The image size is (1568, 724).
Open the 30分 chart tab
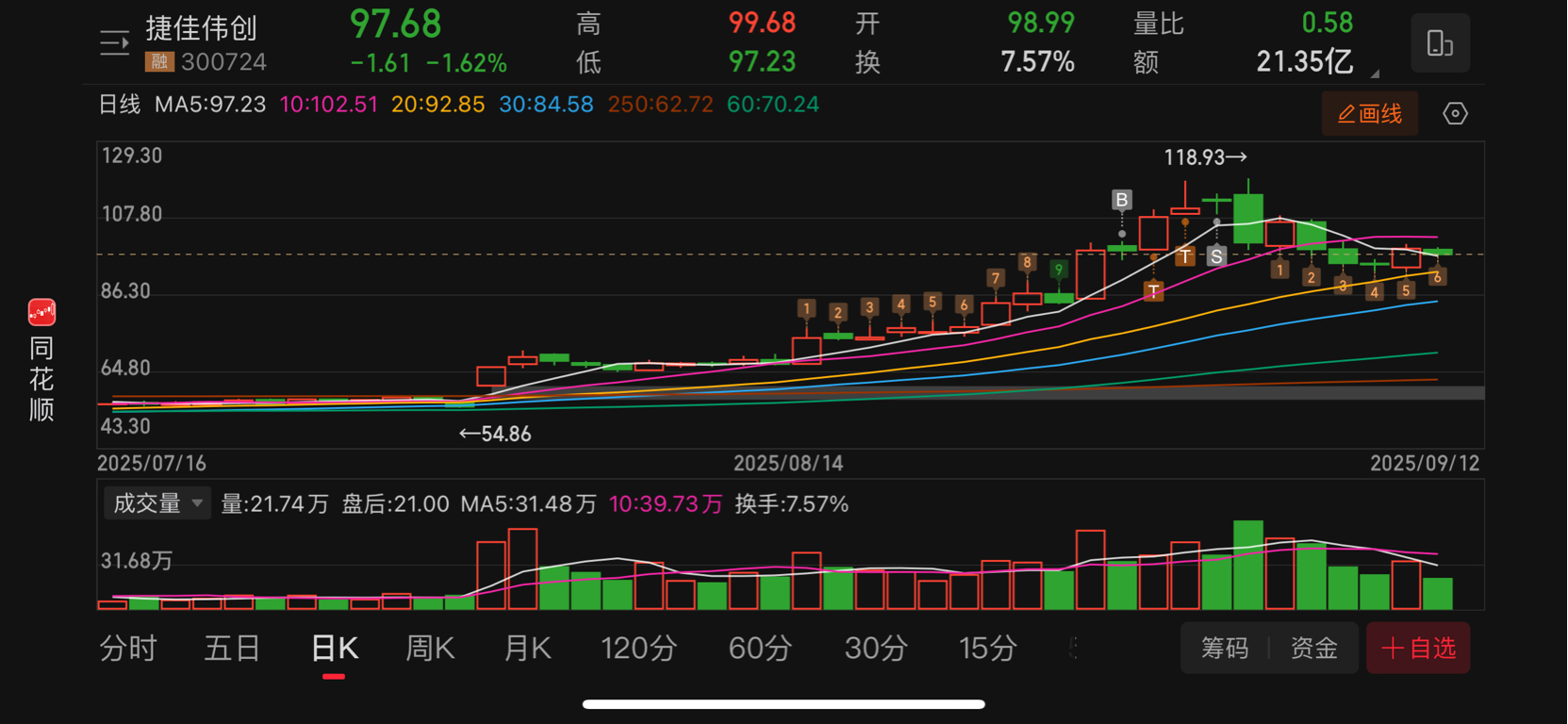pyautogui.click(x=876, y=649)
